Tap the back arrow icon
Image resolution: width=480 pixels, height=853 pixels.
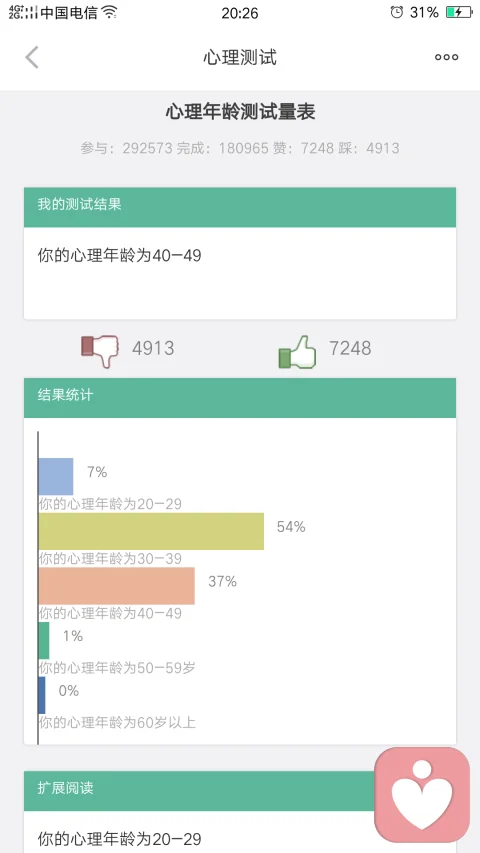pos(32,57)
